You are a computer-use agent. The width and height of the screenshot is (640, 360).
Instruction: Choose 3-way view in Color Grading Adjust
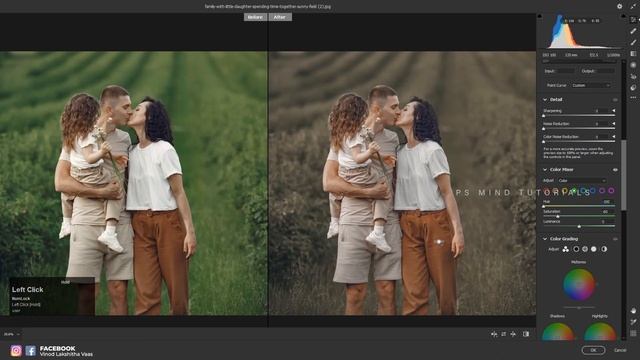pos(566,249)
